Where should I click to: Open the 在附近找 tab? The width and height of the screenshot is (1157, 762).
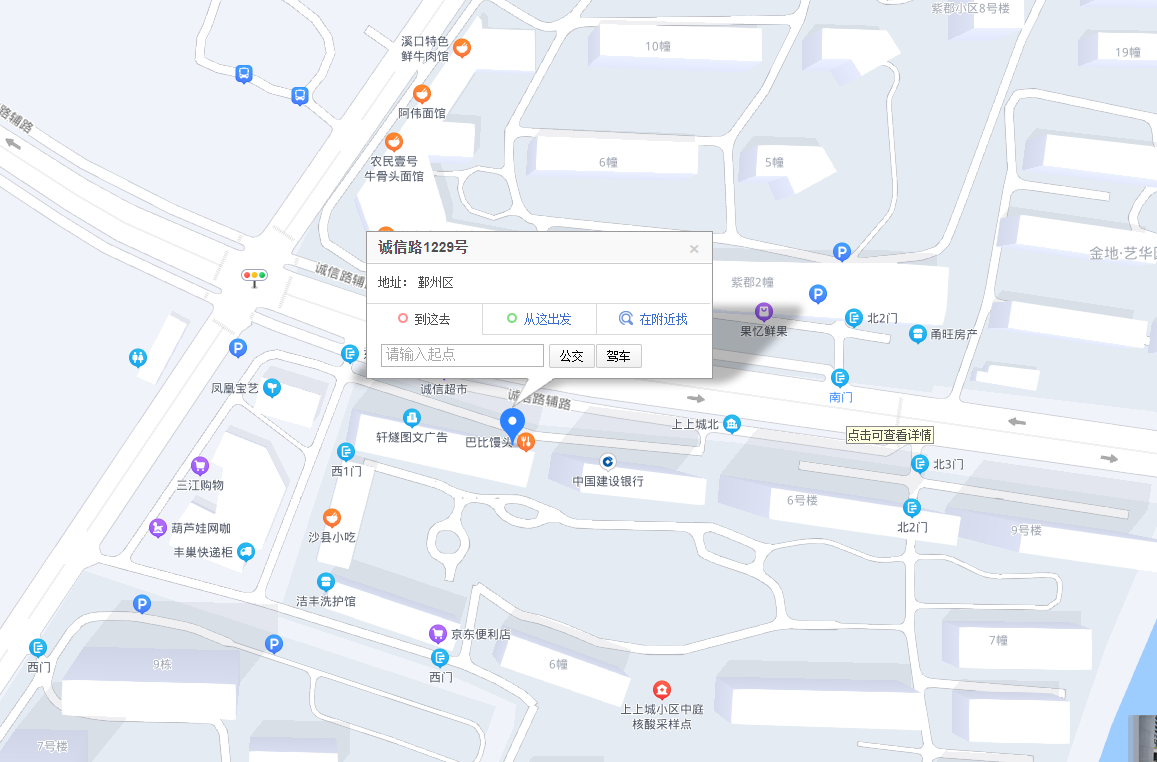pyautogui.click(x=653, y=319)
